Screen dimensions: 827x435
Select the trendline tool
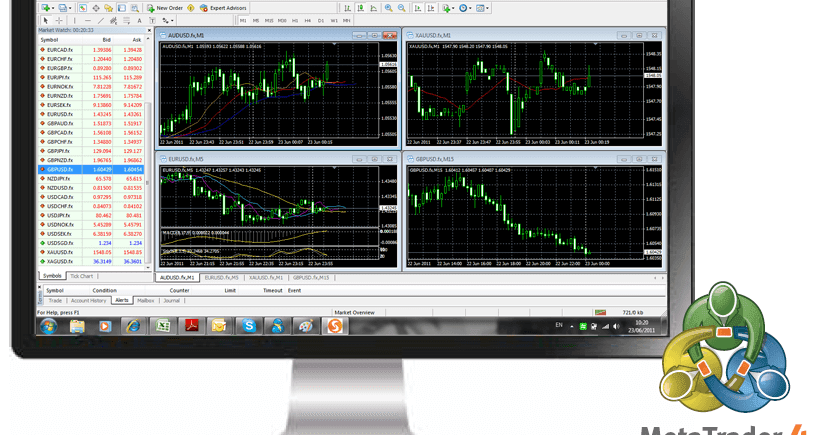[x=101, y=21]
